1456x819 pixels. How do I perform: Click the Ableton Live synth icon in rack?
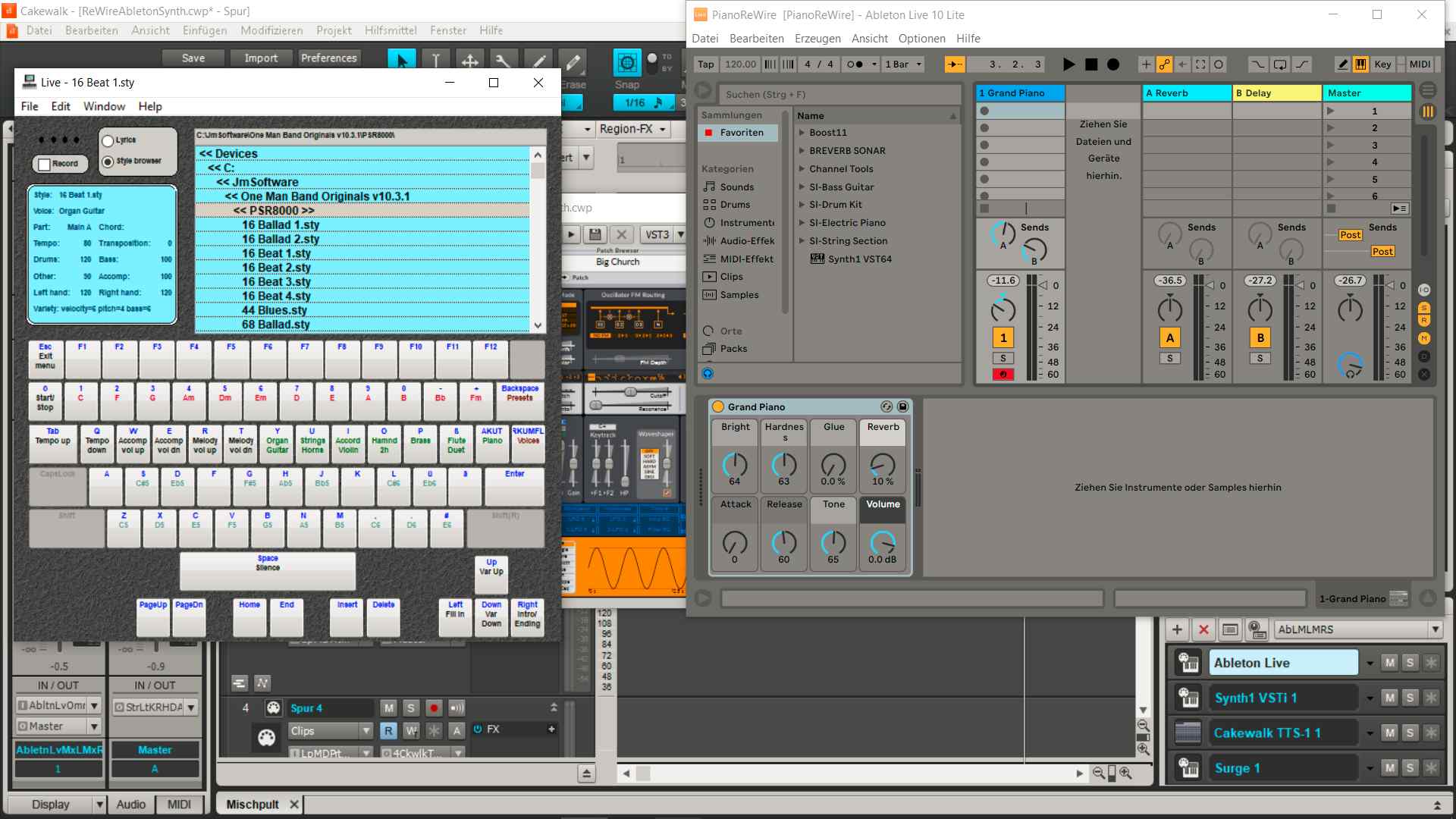tap(1188, 663)
